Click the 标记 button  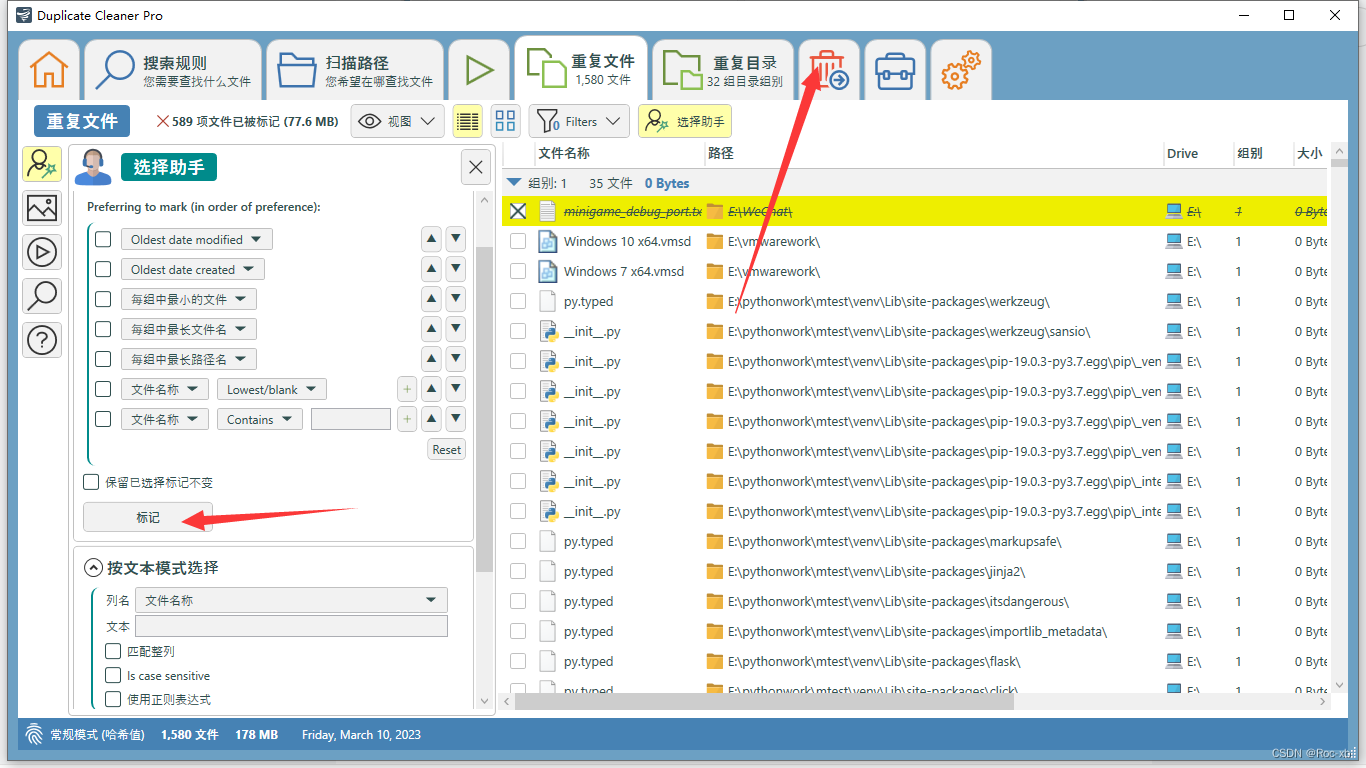point(148,517)
